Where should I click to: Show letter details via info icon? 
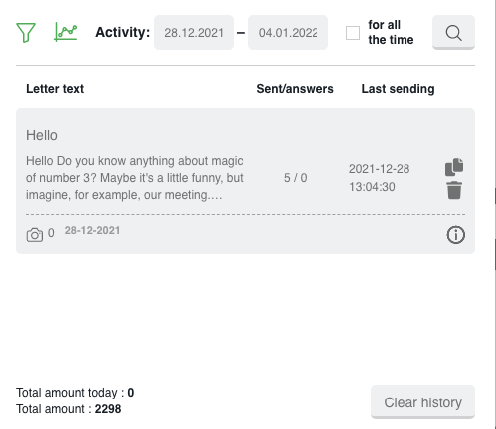click(455, 235)
